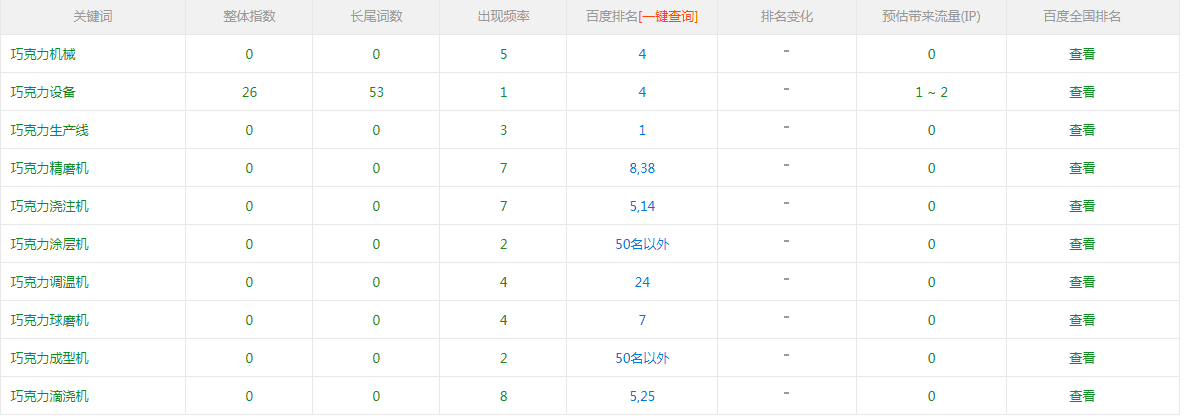Open the 巧克力滴浇机 keyword link

(50, 396)
